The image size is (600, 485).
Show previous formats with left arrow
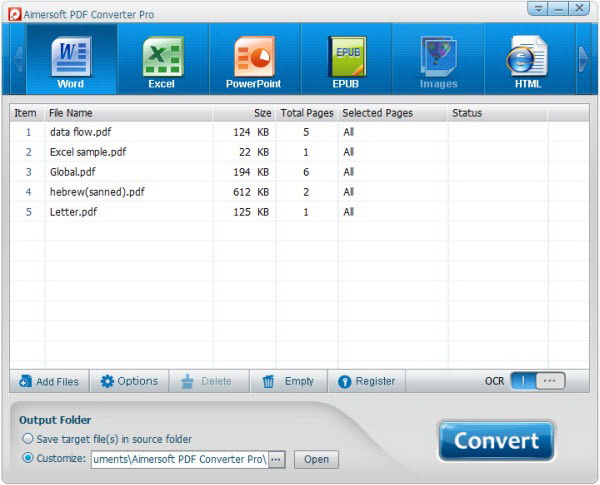[18, 59]
